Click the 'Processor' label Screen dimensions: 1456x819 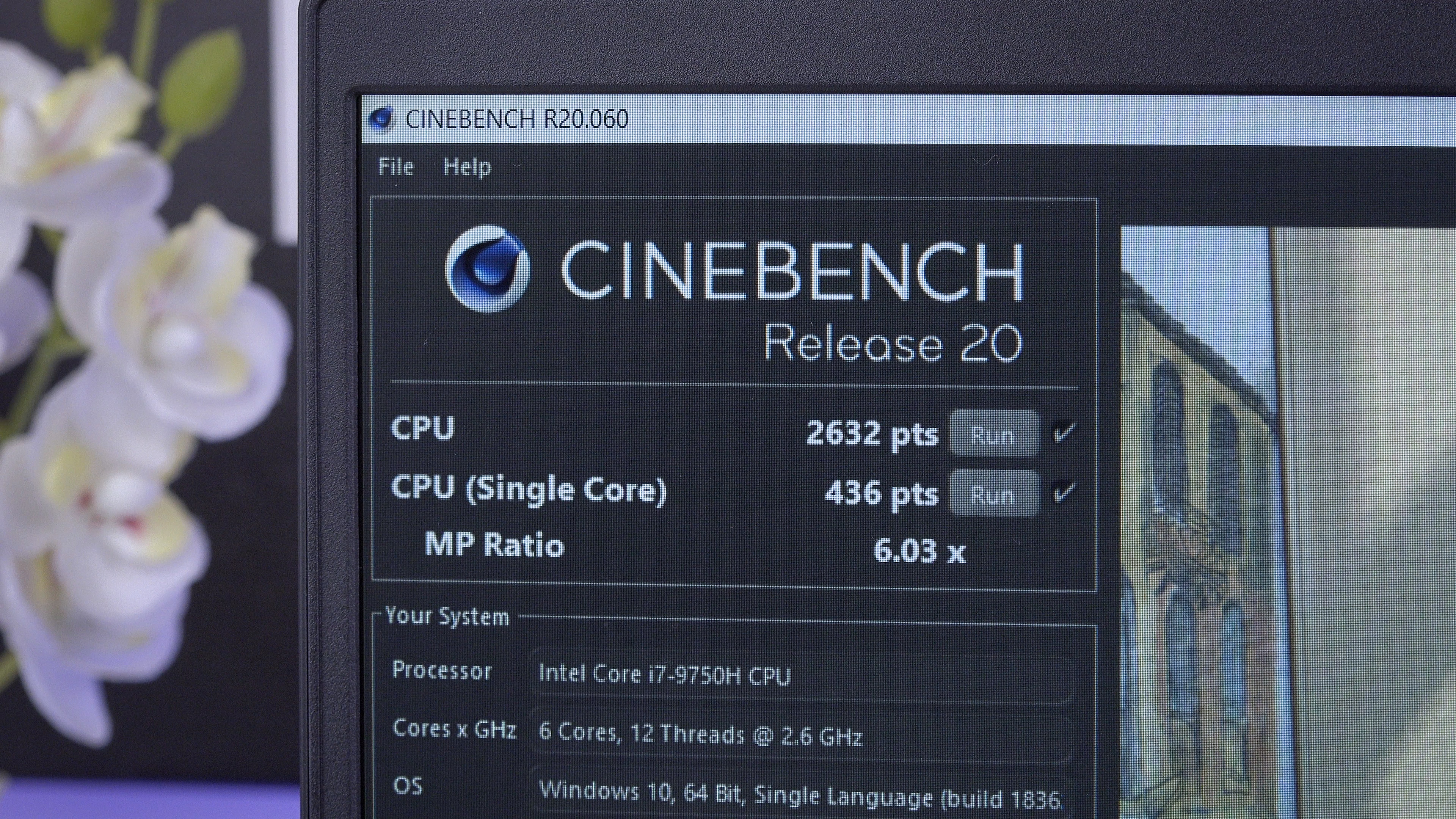coord(442,670)
